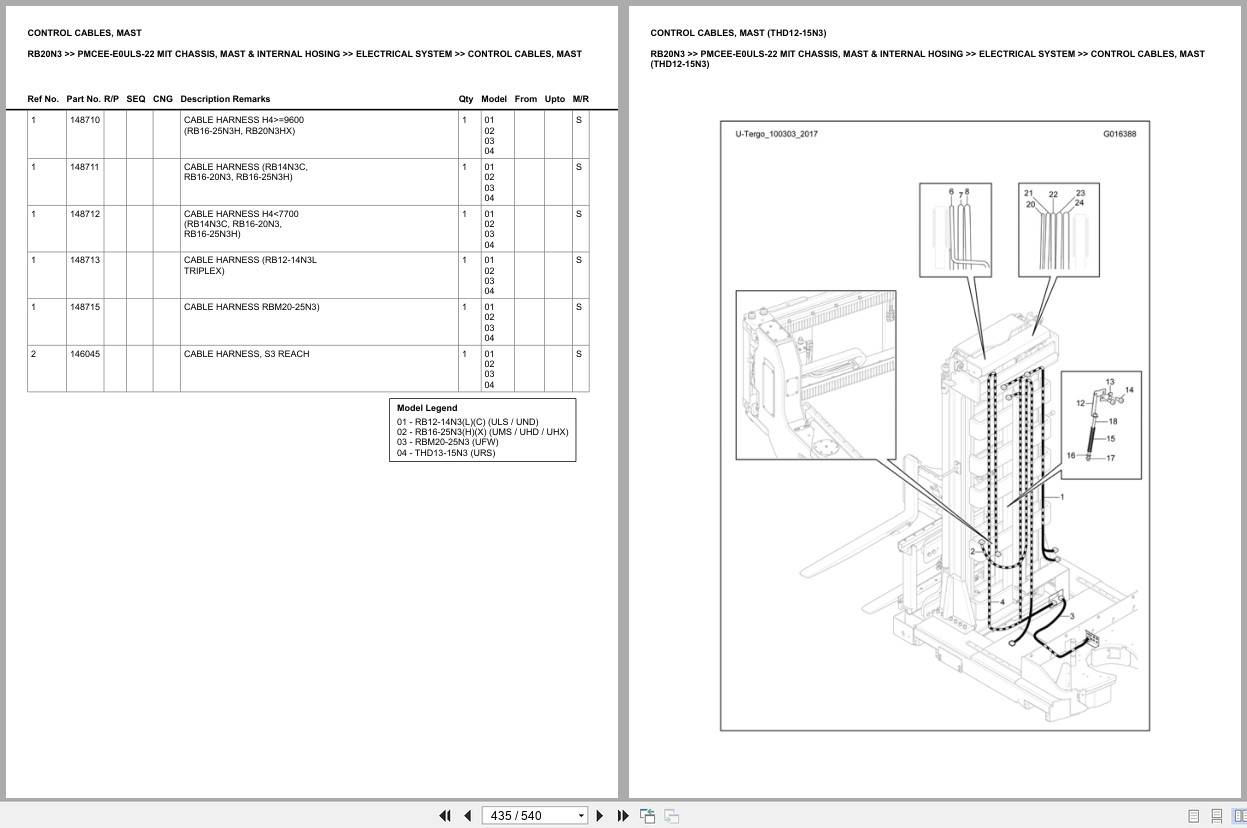Click CABLE HARNESS H4>=9600 description
1247x828 pixels.
[x=244, y=120]
